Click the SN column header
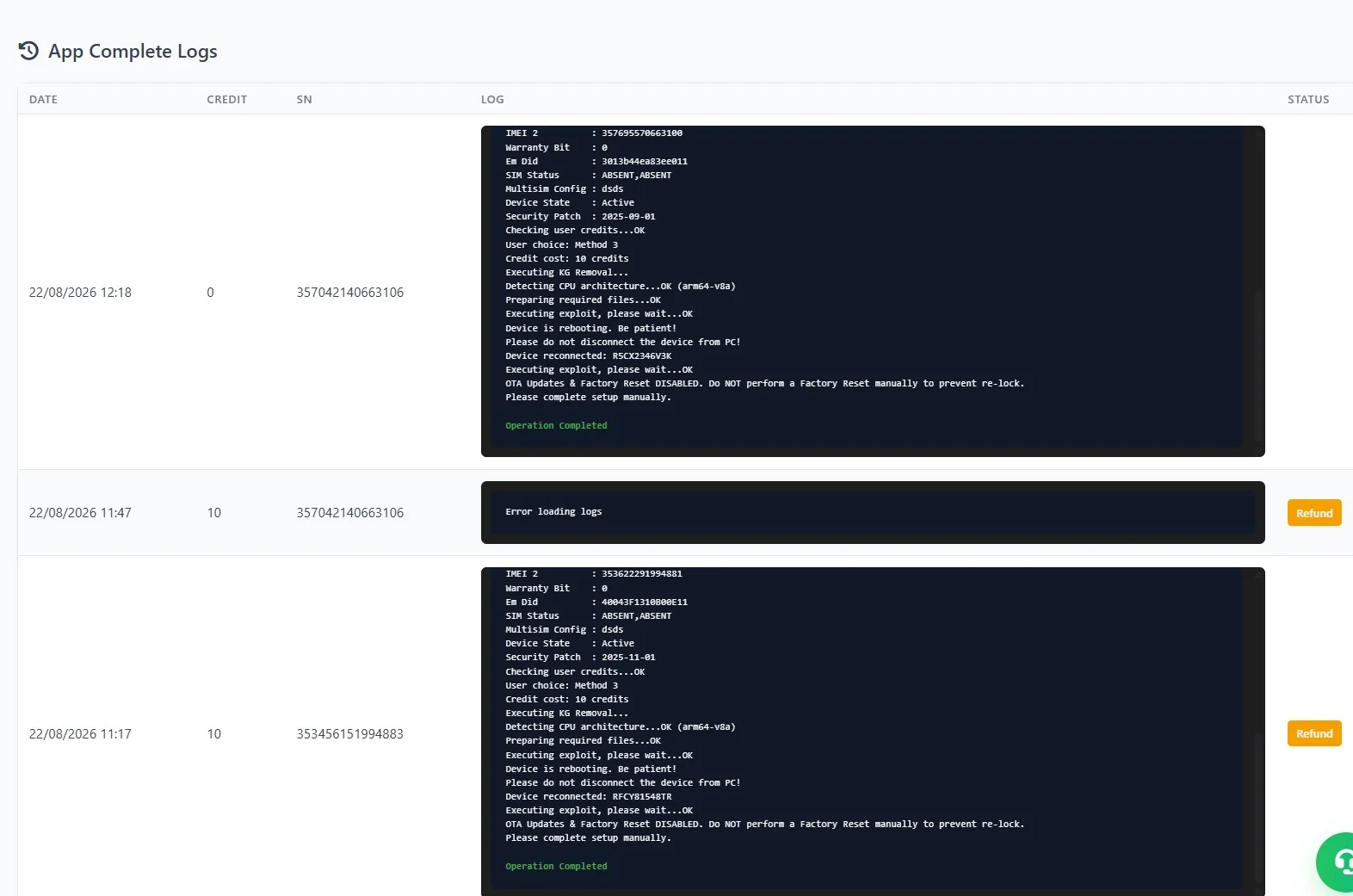 (x=304, y=99)
